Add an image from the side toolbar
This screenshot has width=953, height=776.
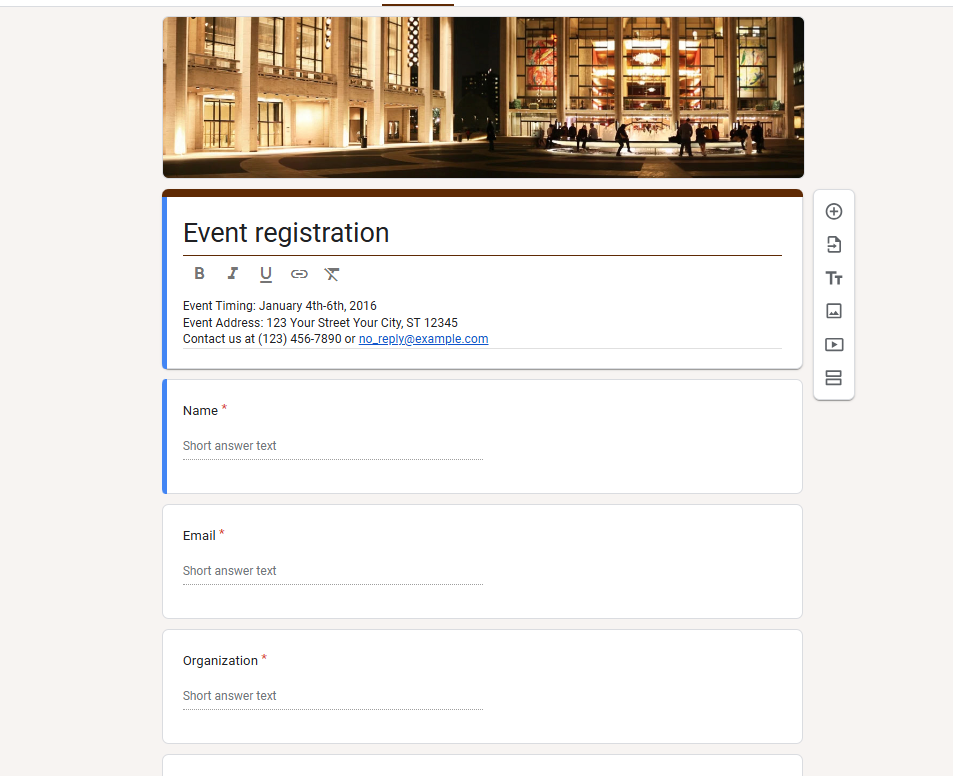(834, 311)
